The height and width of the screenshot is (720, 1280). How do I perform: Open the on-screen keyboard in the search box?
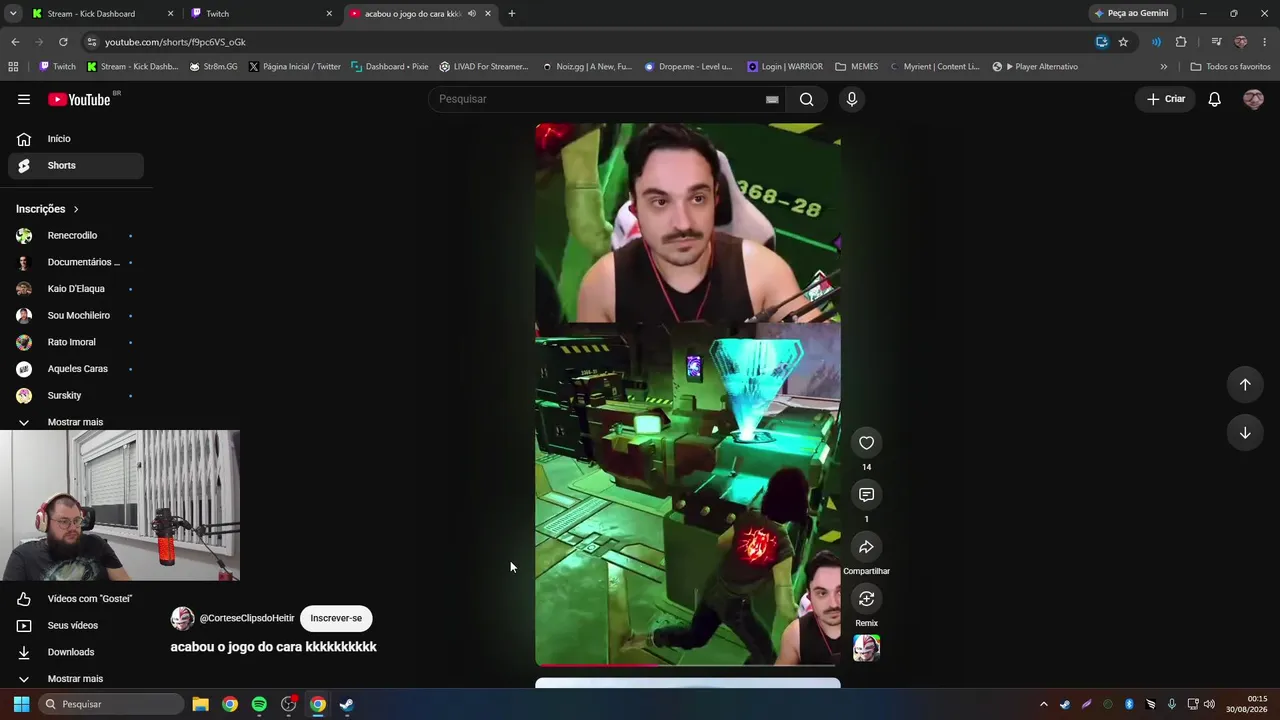pyautogui.click(x=772, y=99)
